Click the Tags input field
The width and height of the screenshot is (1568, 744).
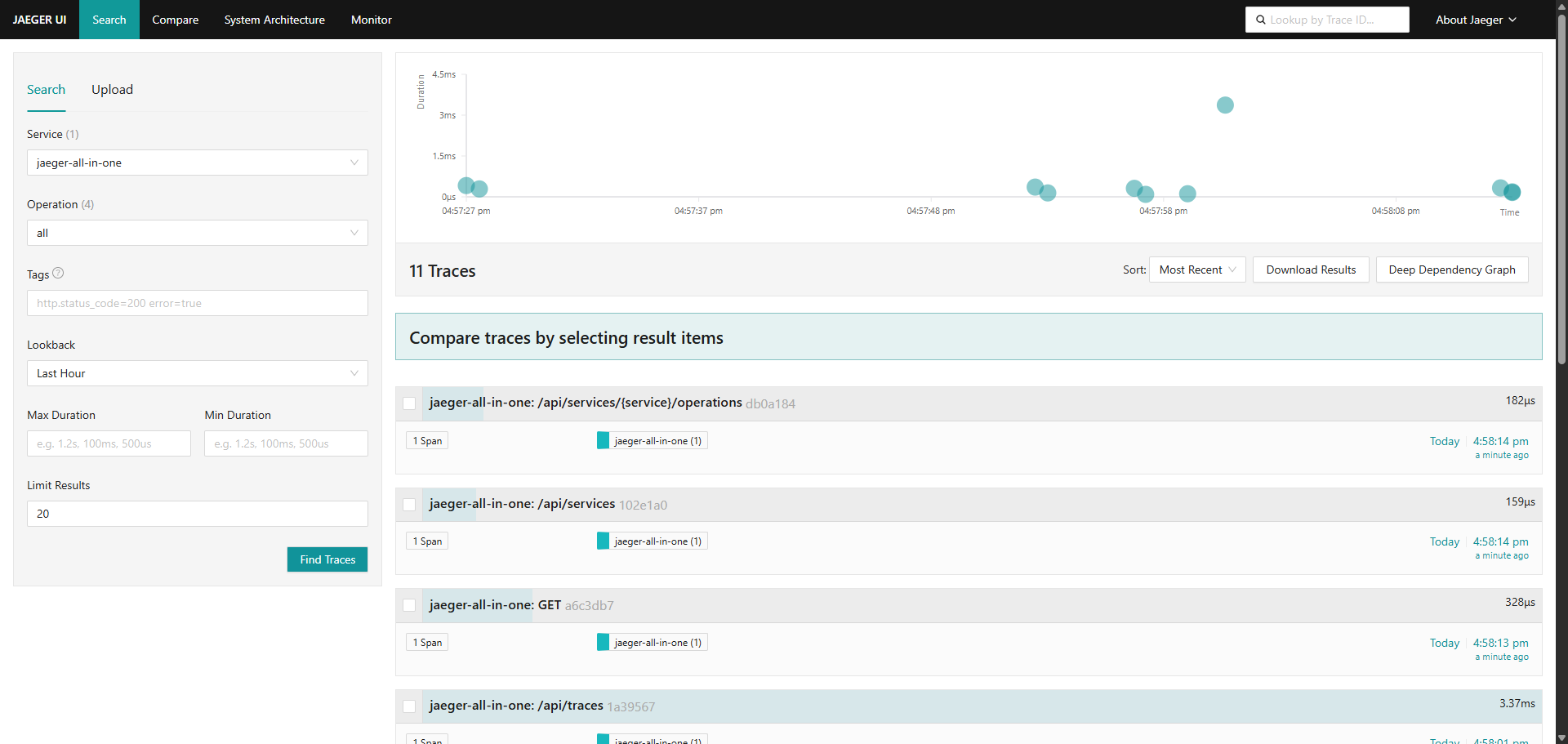pos(198,303)
